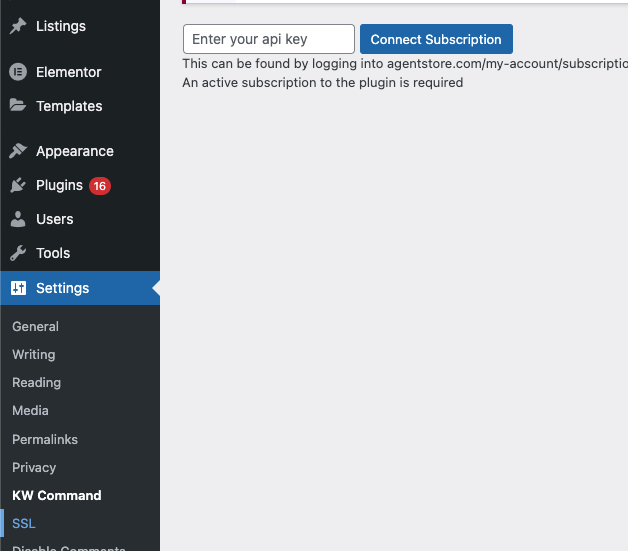Click the Tools wrench icon
The height and width of the screenshot is (551, 628).
point(18,253)
